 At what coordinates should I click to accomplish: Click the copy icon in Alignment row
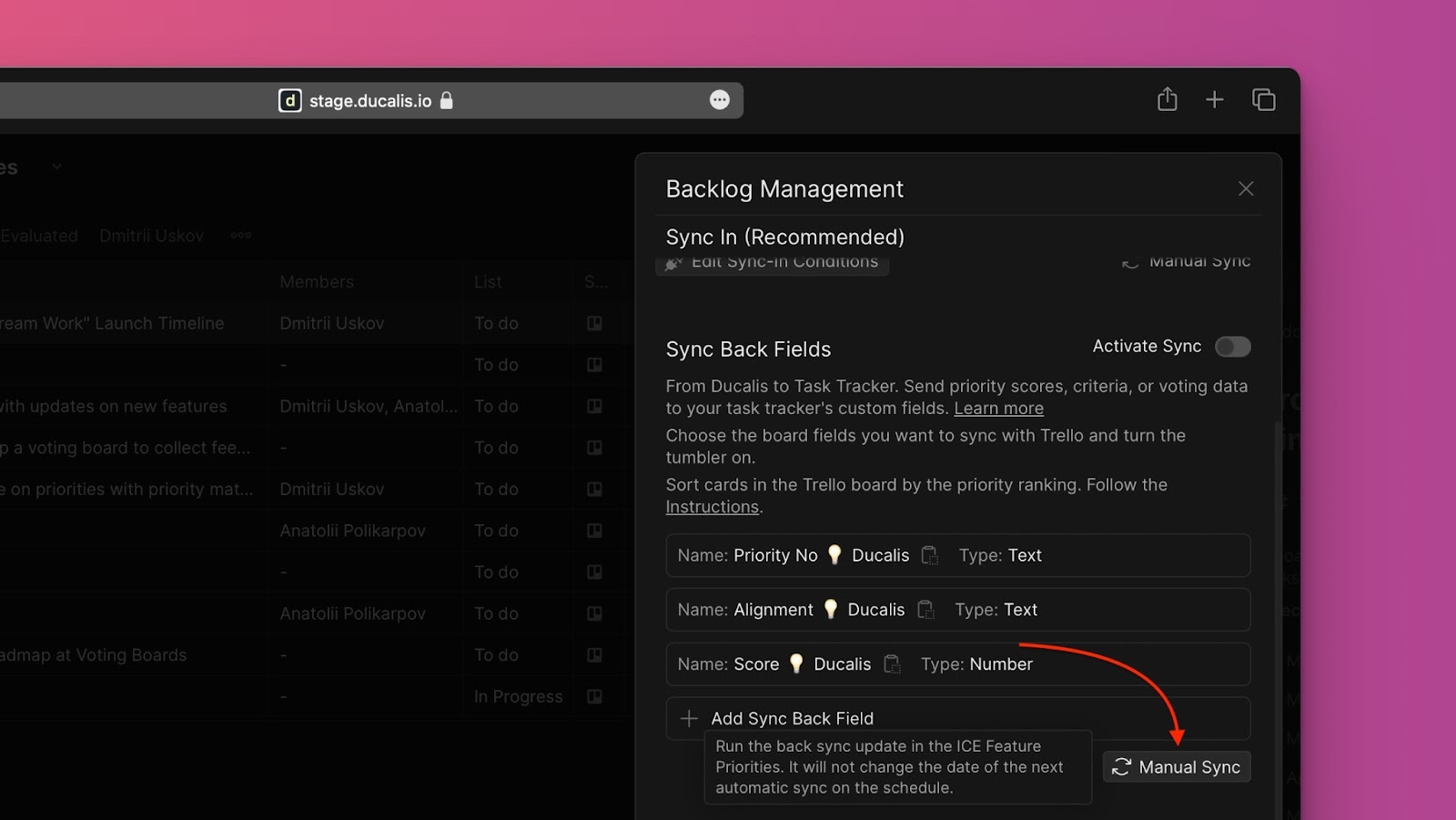click(x=925, y=610)
